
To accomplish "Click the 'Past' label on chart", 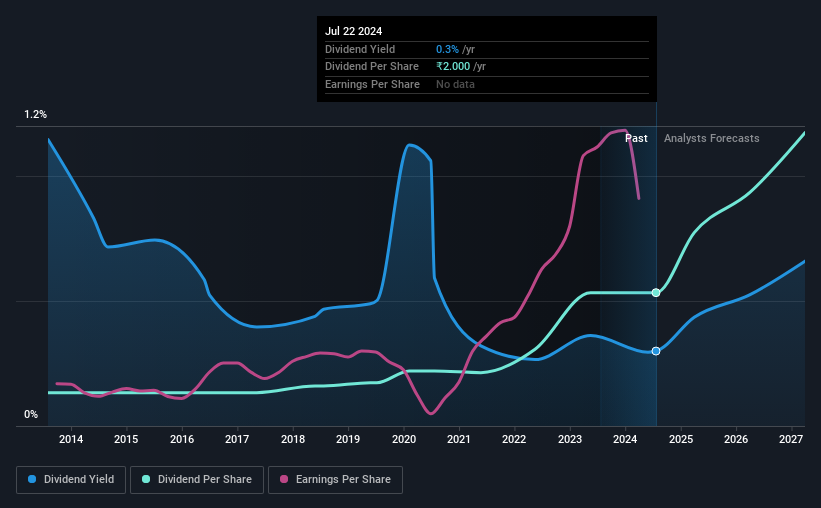I will (636, 138).
